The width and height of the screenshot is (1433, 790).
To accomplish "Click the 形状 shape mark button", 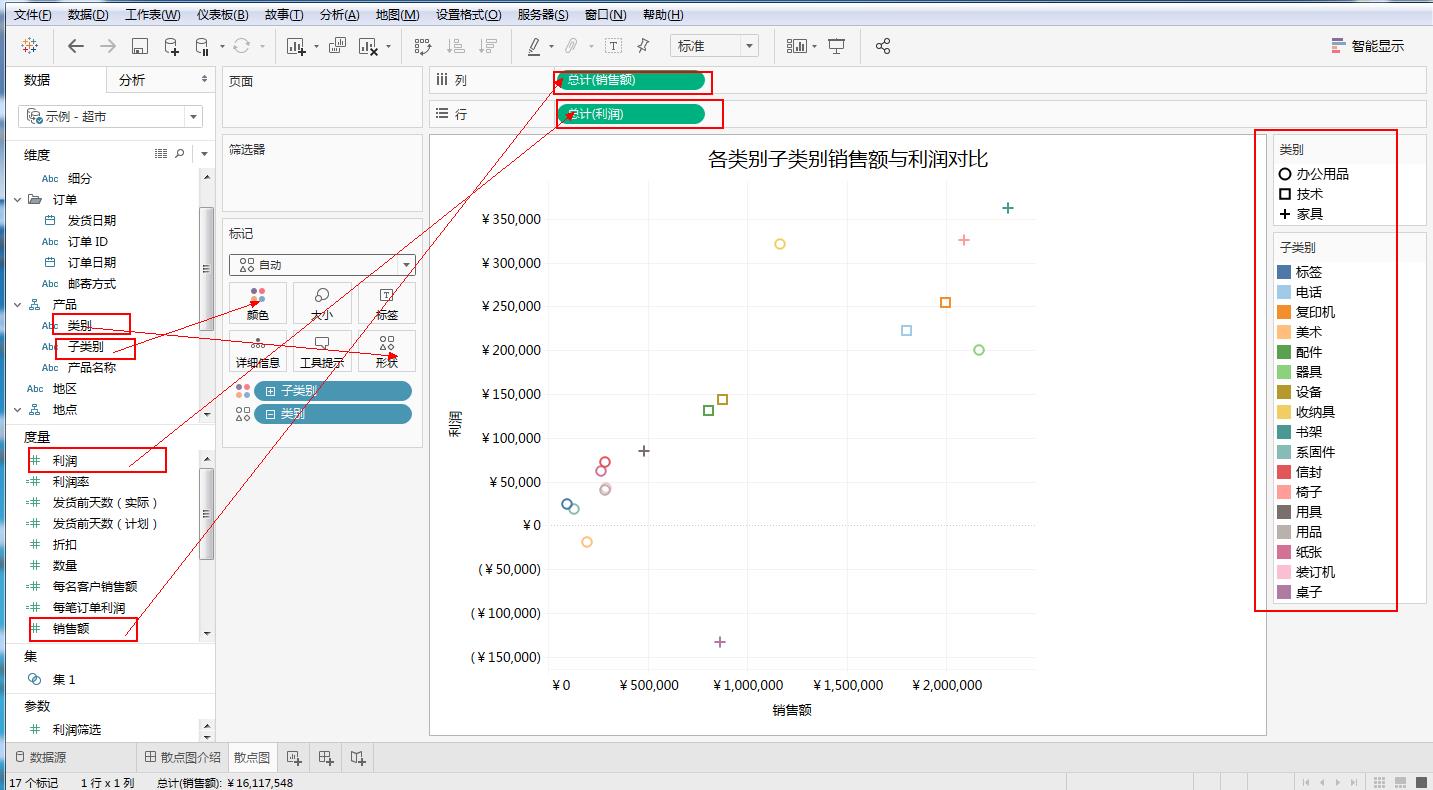I will (387, 351).
